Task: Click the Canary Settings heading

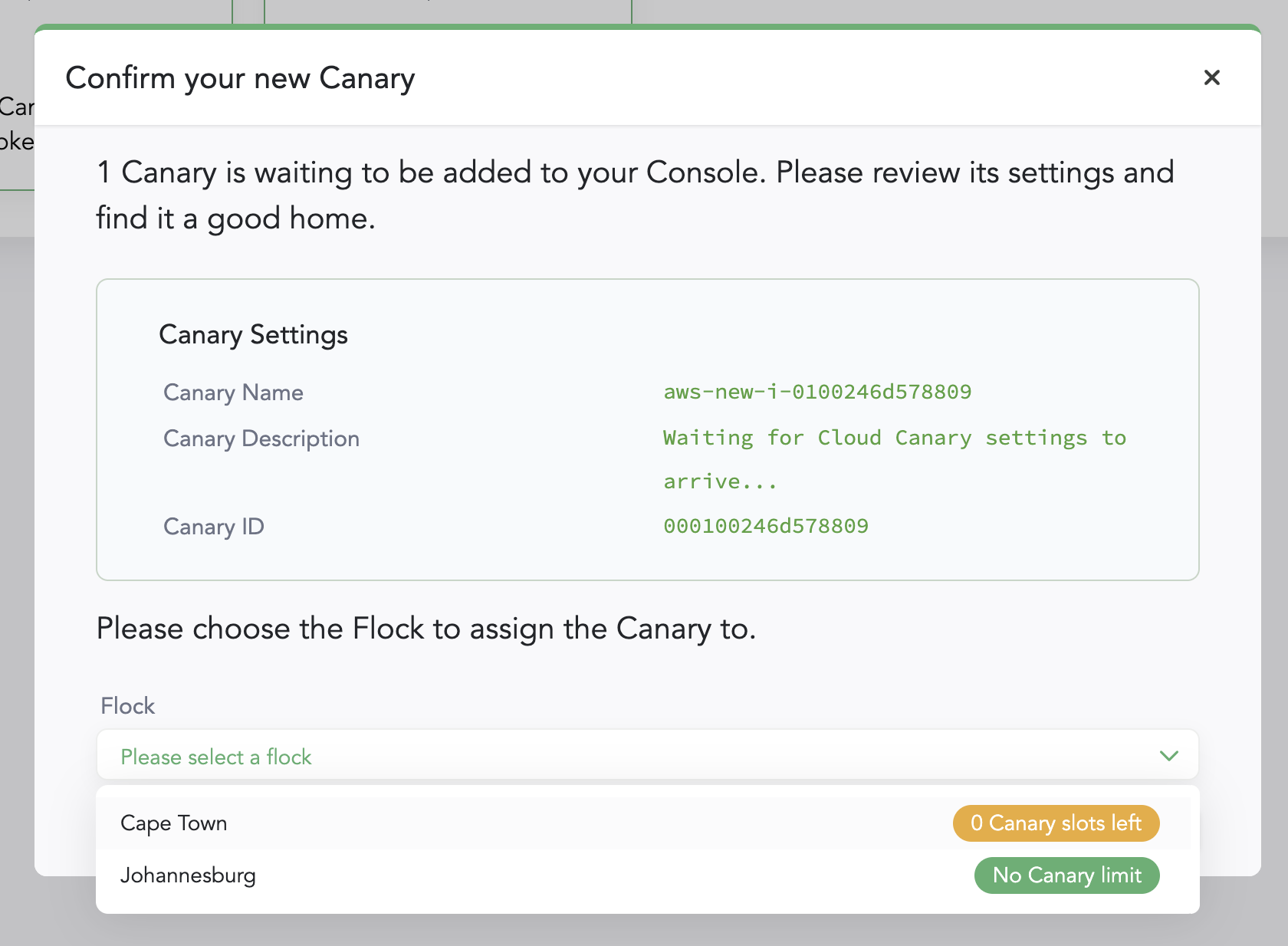Action: coord(253,335)
